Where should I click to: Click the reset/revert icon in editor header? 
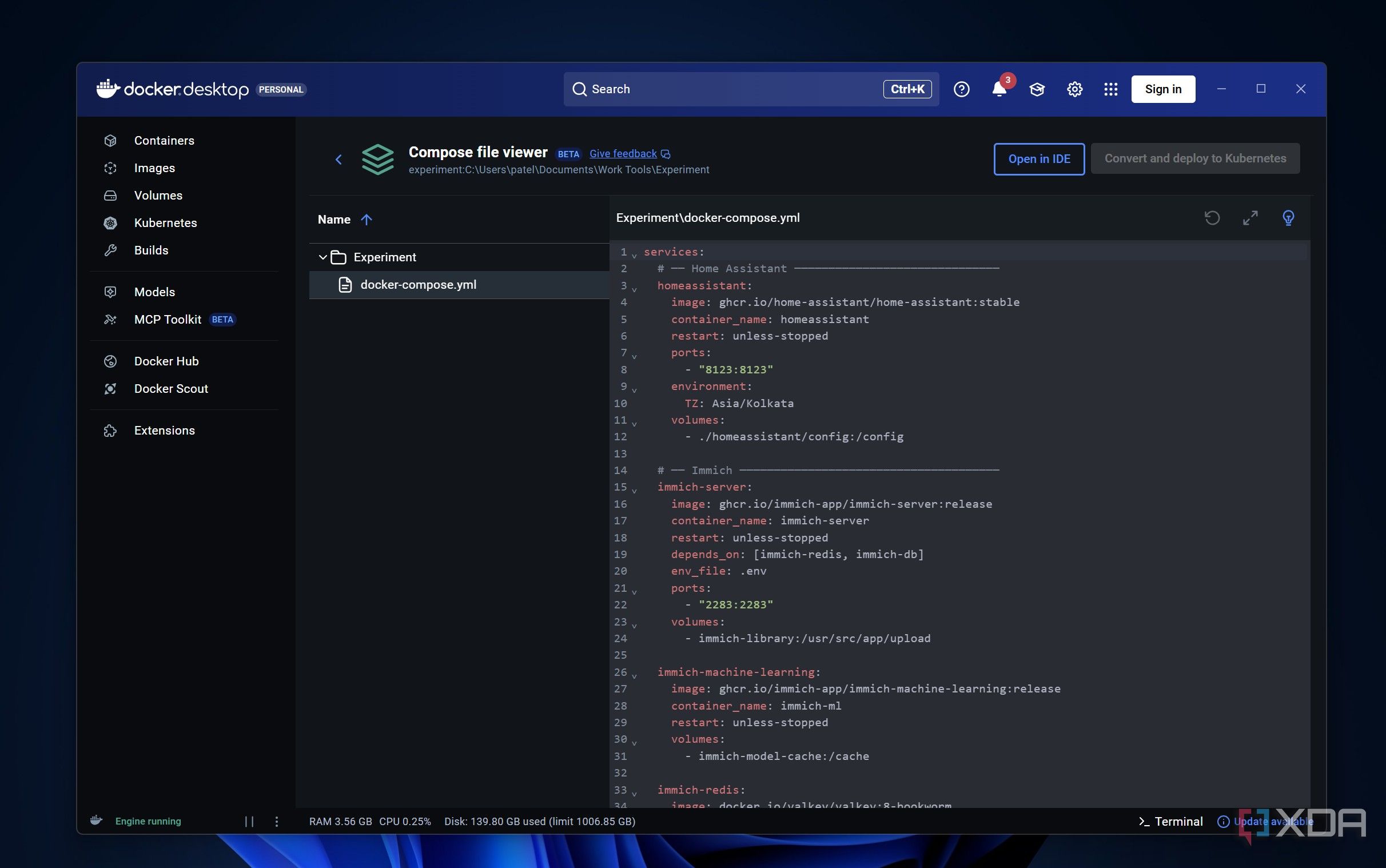click(x=1212, y=218)
